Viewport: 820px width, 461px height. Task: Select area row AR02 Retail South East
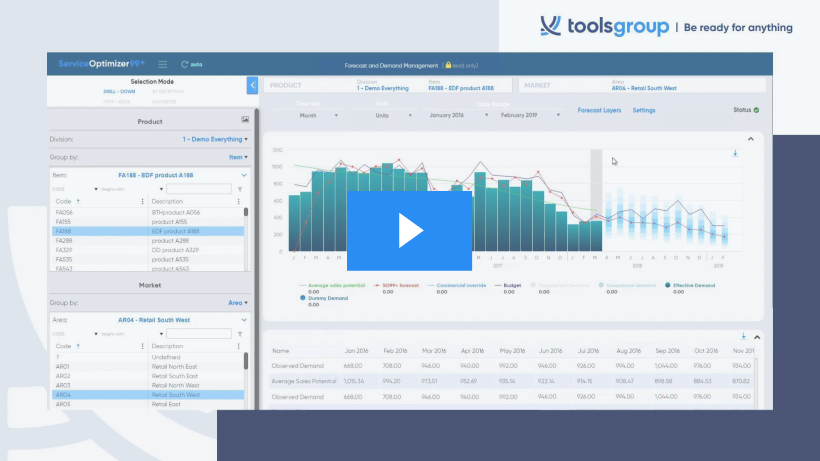pos(148,376)
